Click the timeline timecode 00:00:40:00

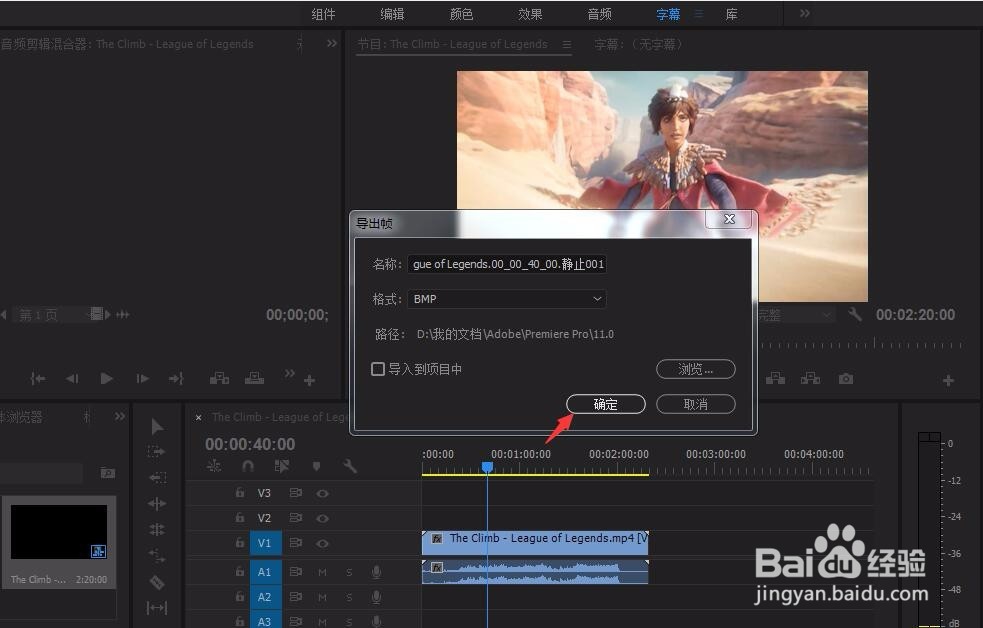250,444
